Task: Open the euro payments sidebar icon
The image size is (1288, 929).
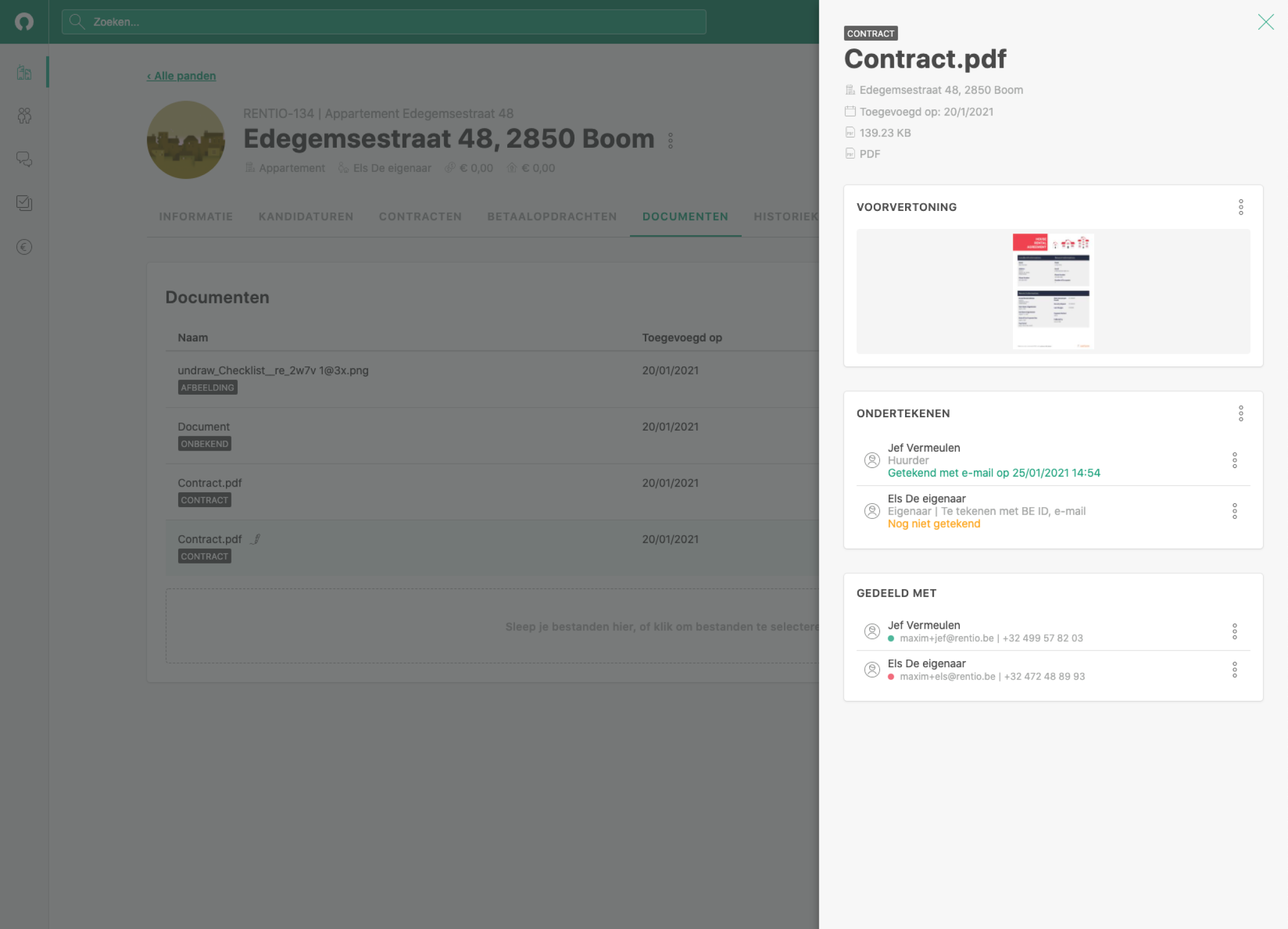Action: point(24,246)
